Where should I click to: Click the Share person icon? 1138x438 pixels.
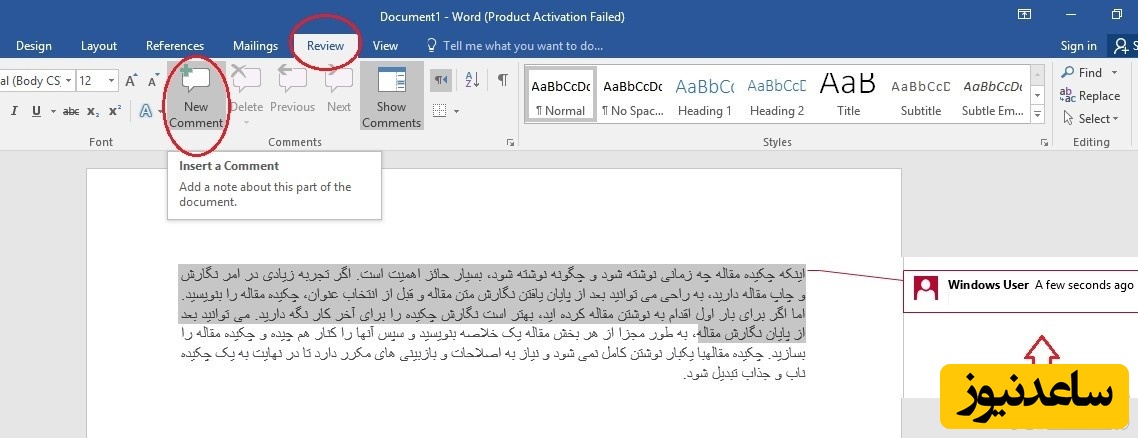(x=1121, y=46)
